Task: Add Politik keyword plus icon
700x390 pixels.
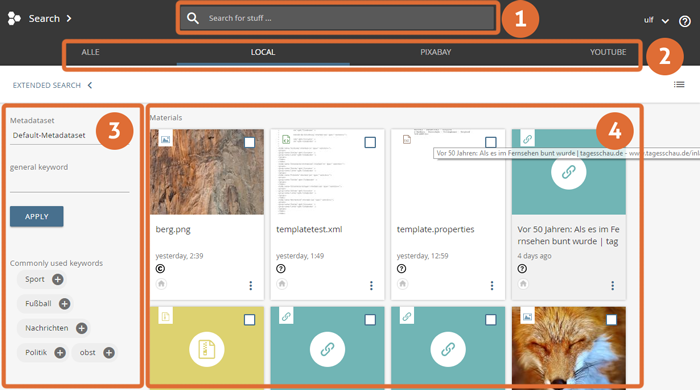Action: click(60, 353)
